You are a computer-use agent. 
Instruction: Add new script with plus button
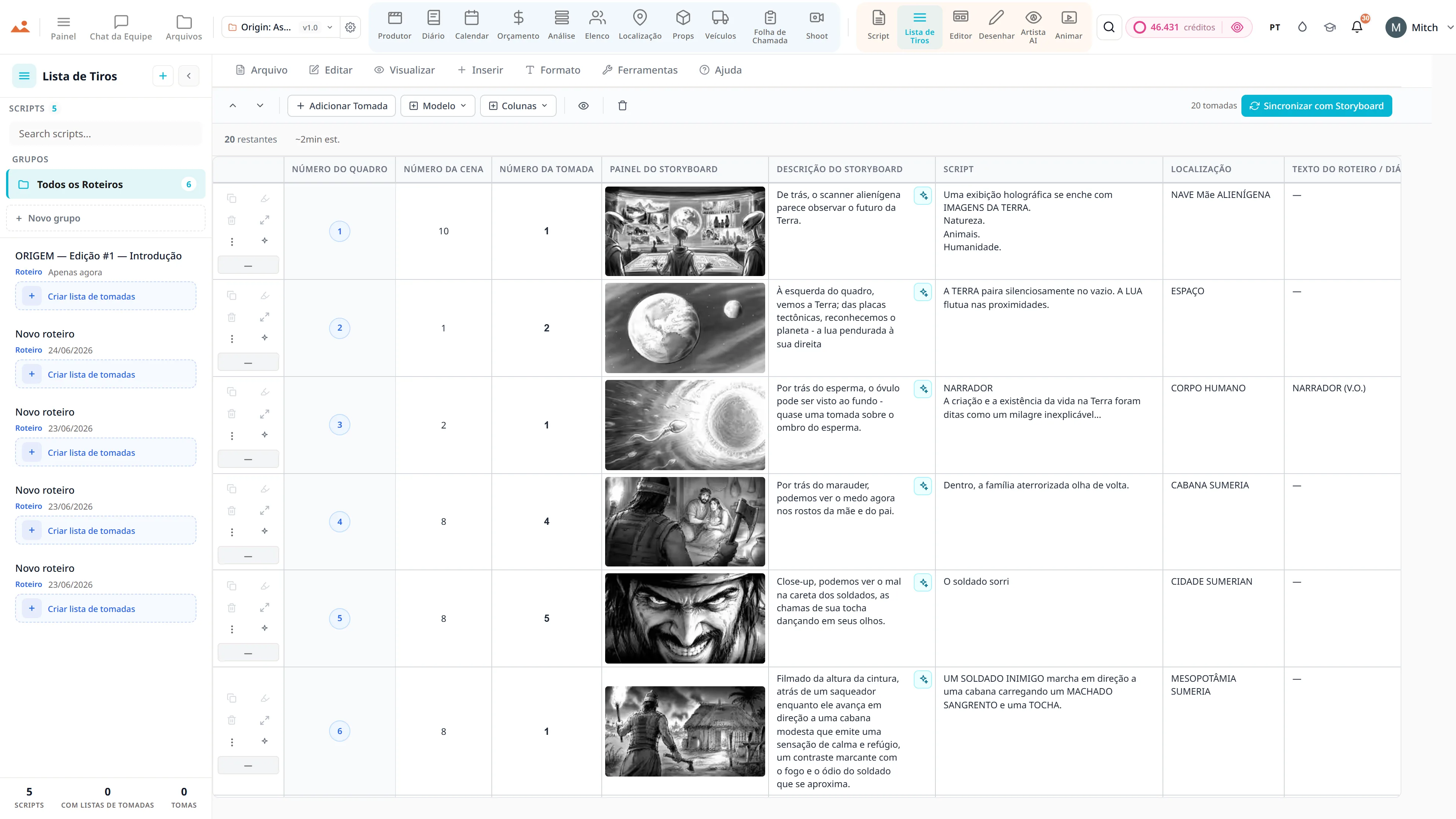(x=163, y=76)
